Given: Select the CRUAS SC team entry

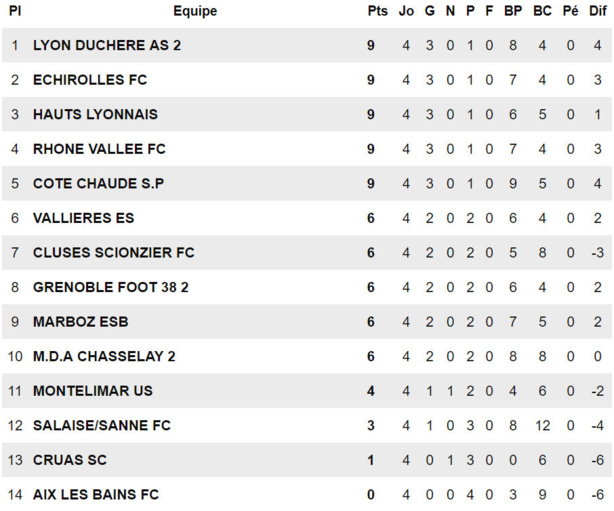Looking at the screenshot, I should pos(69,460).
